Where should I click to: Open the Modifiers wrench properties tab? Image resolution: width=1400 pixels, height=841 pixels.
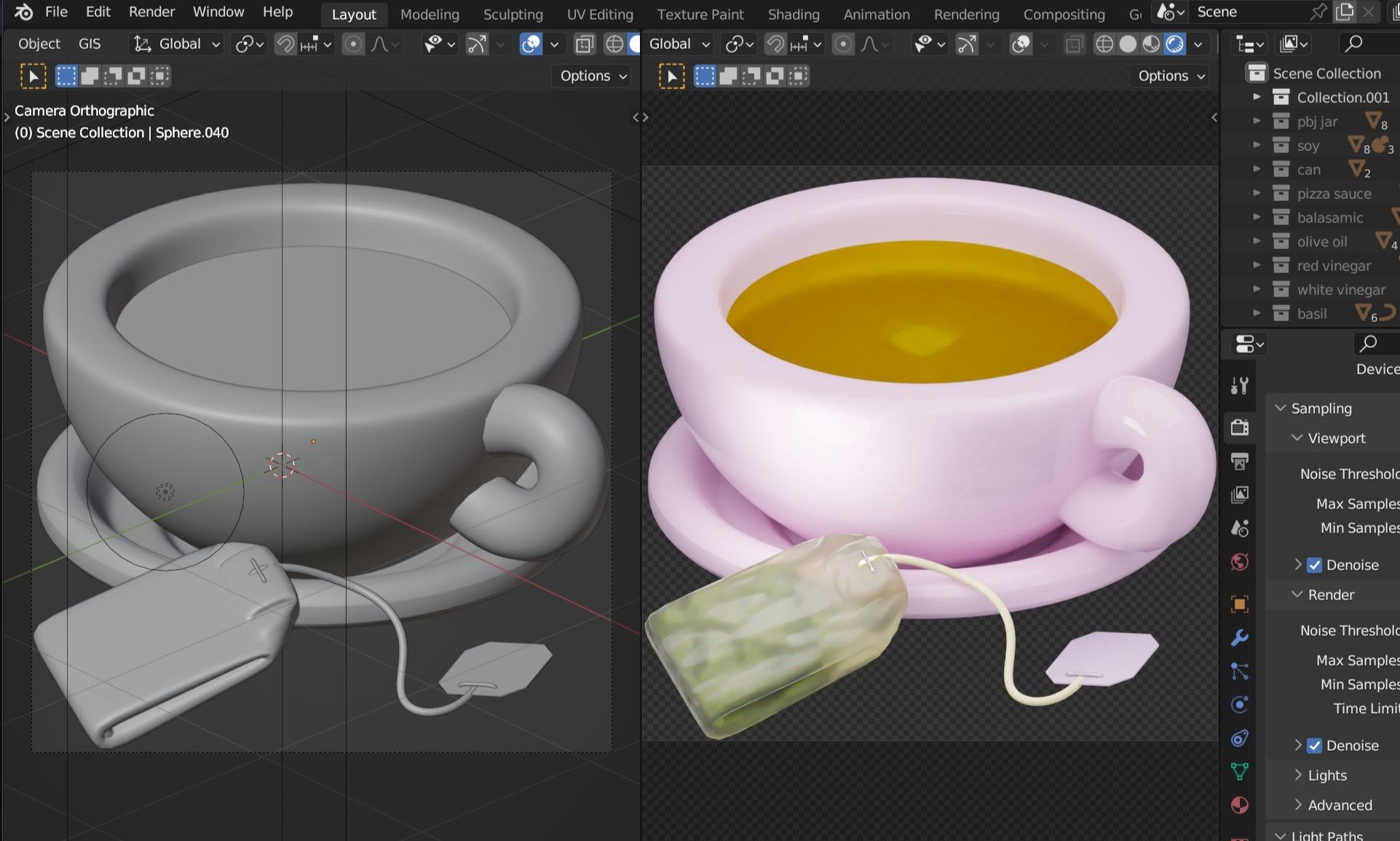click(x=1239, y=638)
